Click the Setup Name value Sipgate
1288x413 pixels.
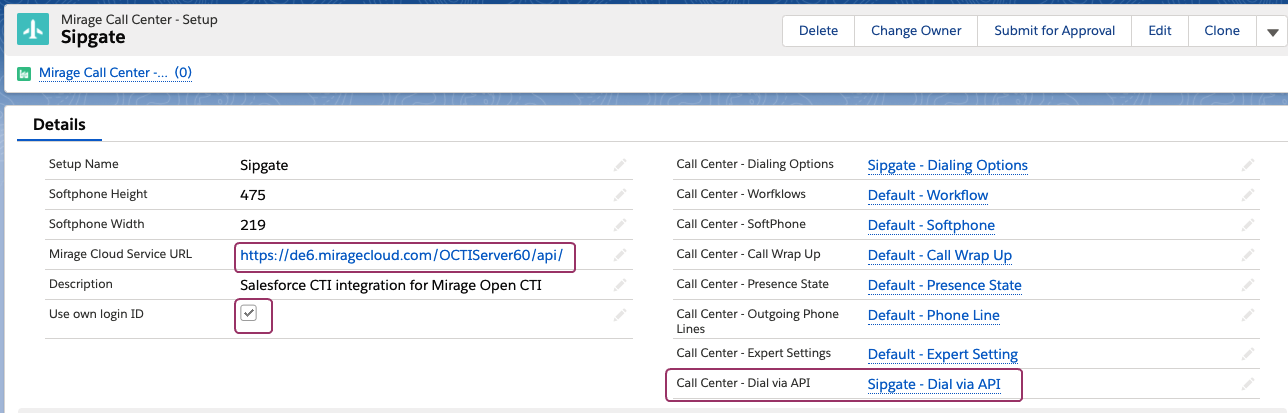[x=264, y=165]
